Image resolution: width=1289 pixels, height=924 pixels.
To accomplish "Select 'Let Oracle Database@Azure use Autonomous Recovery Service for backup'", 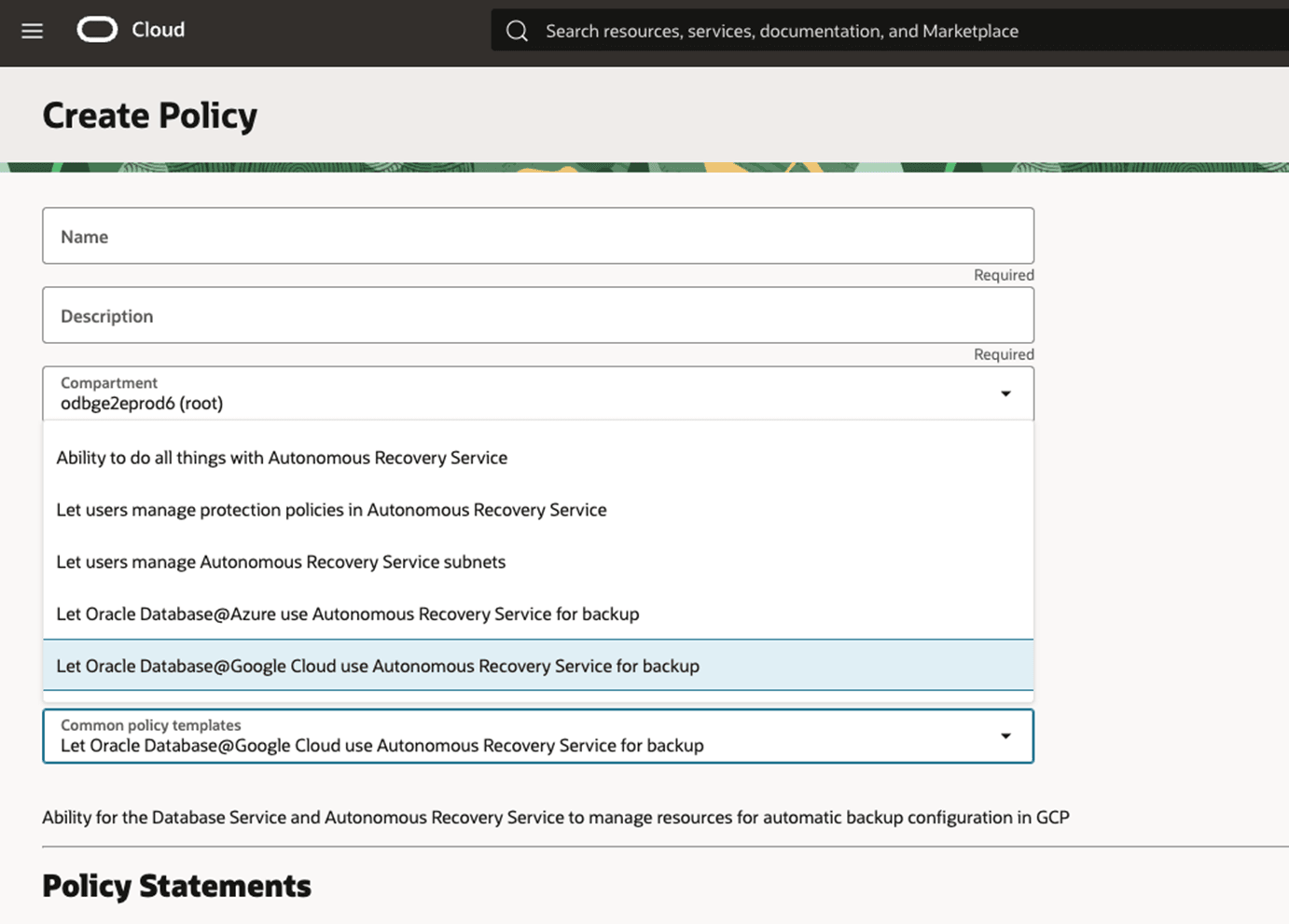I will click(348, 614).
